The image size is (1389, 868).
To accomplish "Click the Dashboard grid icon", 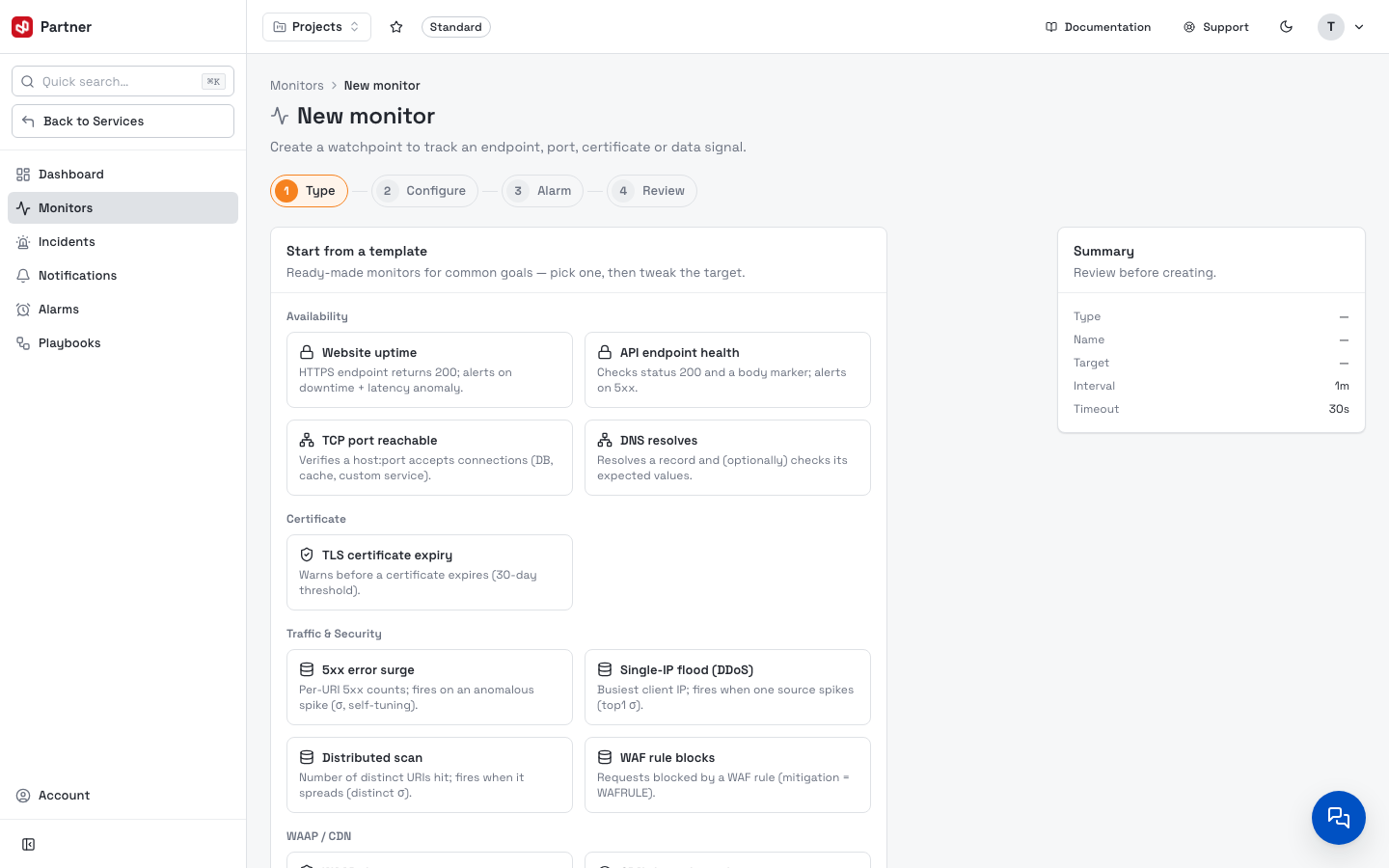I will 23,175.
